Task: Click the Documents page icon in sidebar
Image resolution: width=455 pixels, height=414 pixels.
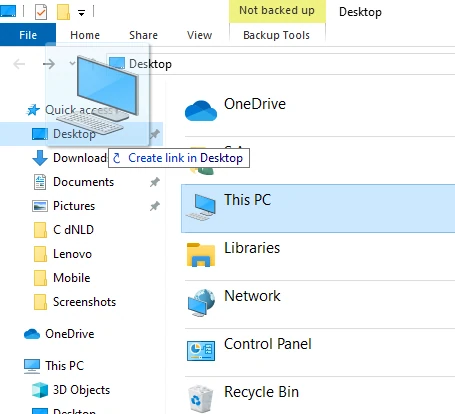Action: pos(40,182)
